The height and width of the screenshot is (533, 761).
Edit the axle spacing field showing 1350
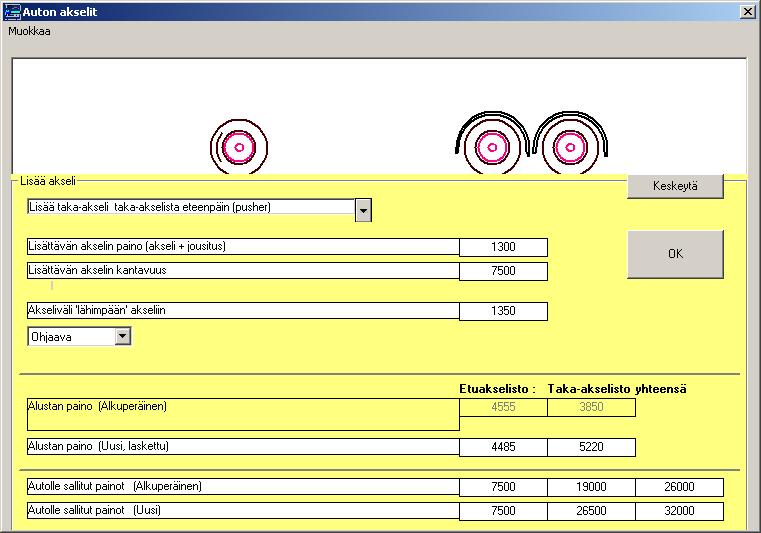(503, 311)
